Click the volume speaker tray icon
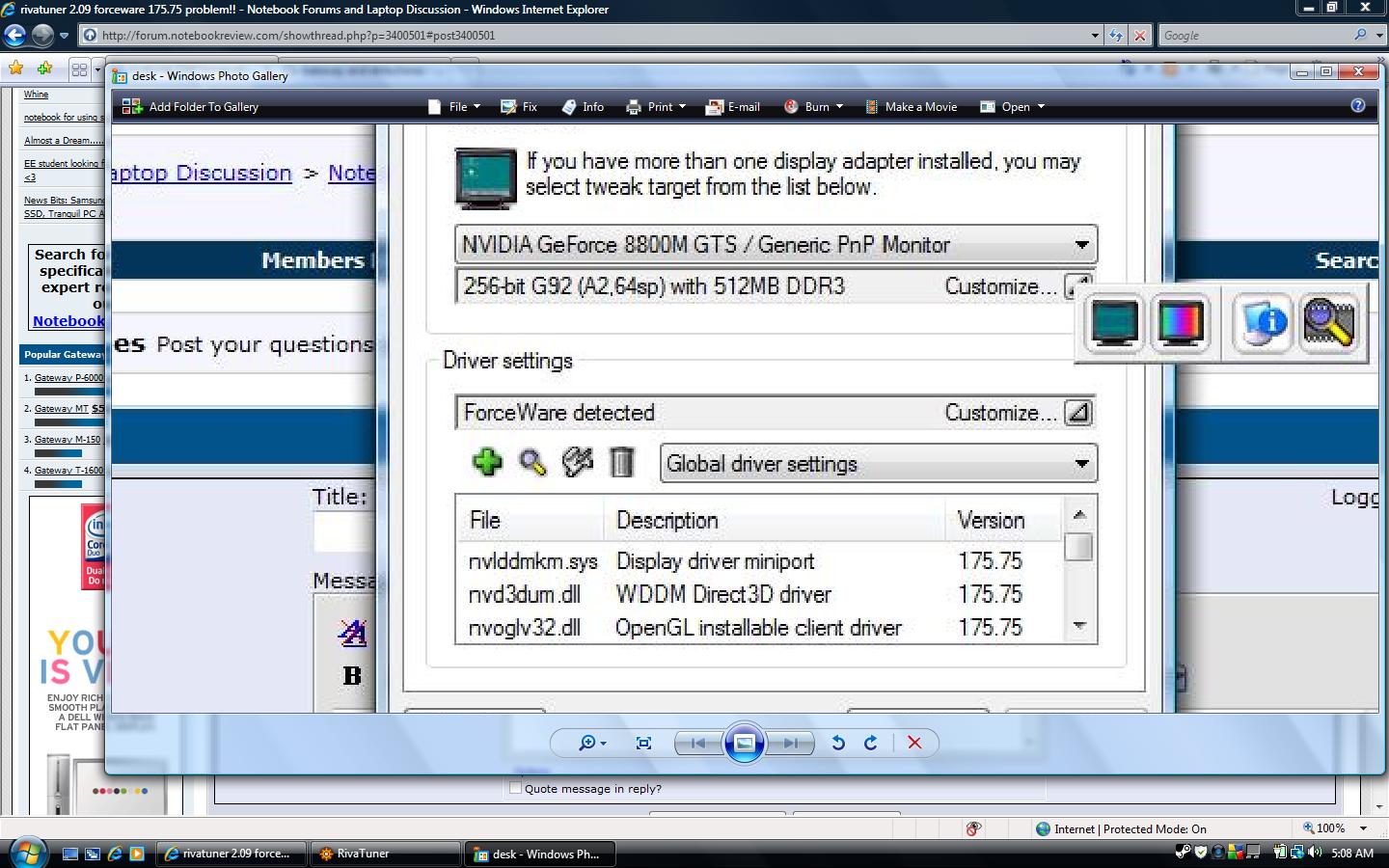The height and width of the screenshot is (868, 1389). point(1314,853)
